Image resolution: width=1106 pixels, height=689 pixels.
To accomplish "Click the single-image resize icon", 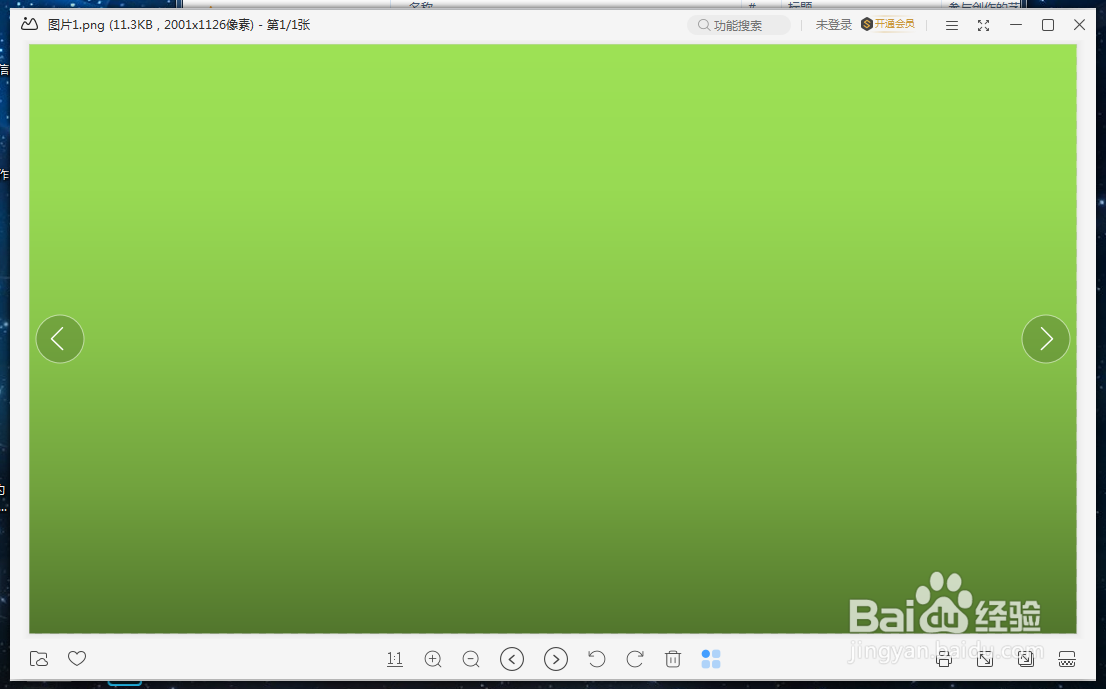I will (985, 659).
